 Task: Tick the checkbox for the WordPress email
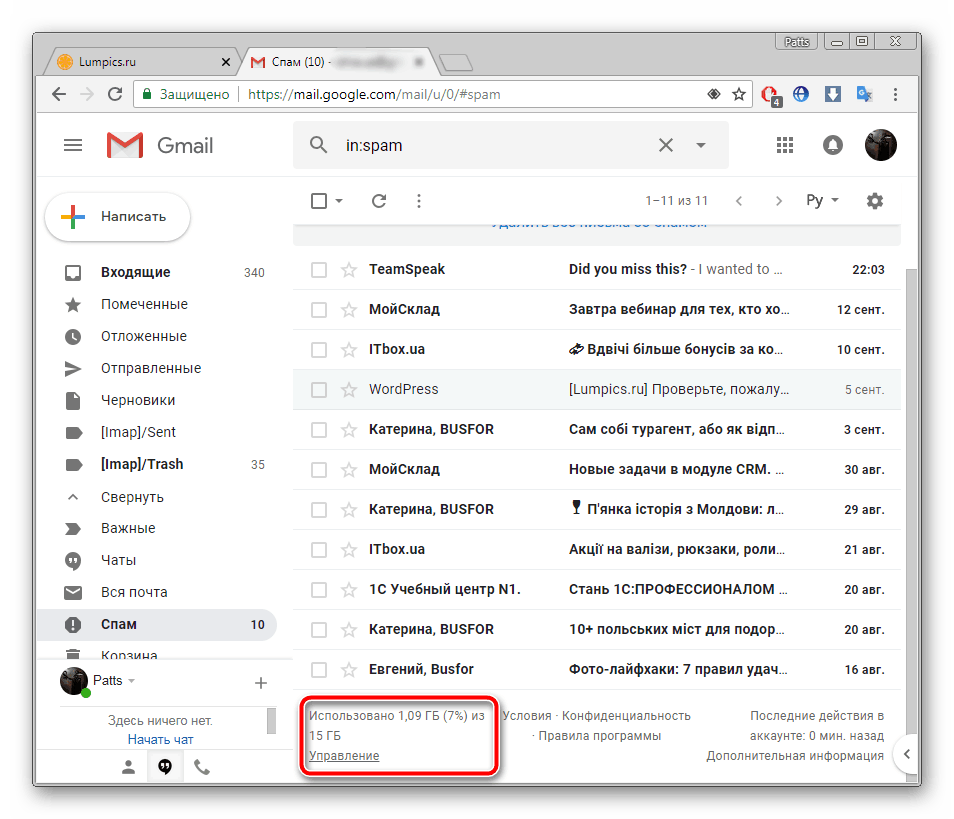point(319,390)
